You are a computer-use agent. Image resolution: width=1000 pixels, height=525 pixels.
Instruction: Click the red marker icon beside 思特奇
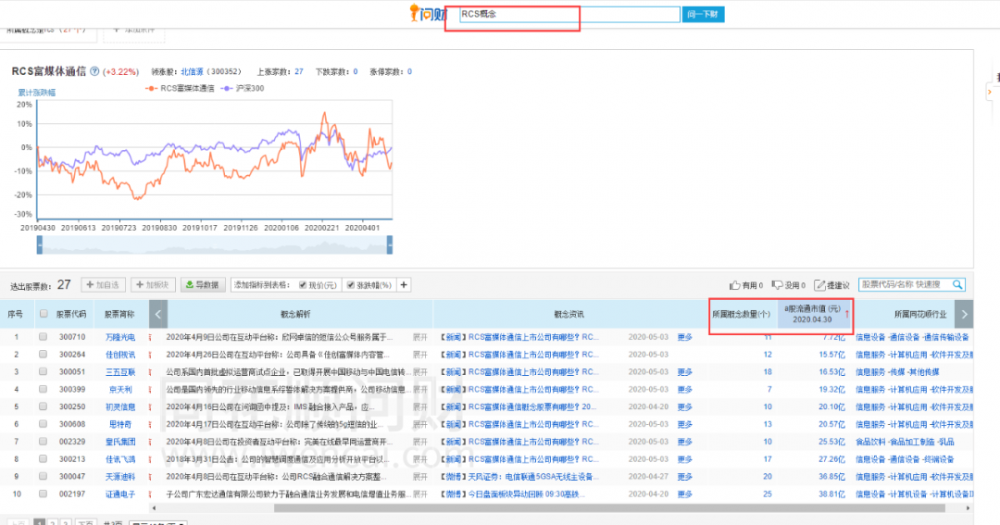coord(150,424)
